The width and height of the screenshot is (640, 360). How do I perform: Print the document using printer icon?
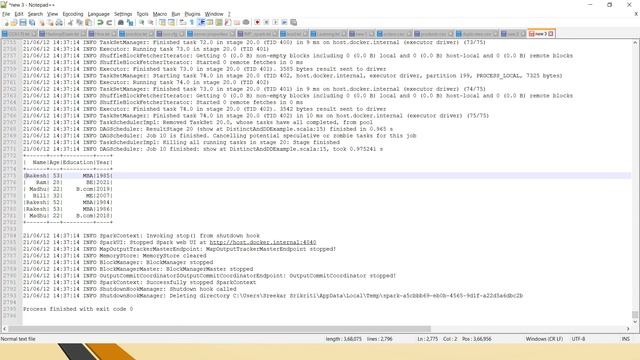(x=59, y=22)
